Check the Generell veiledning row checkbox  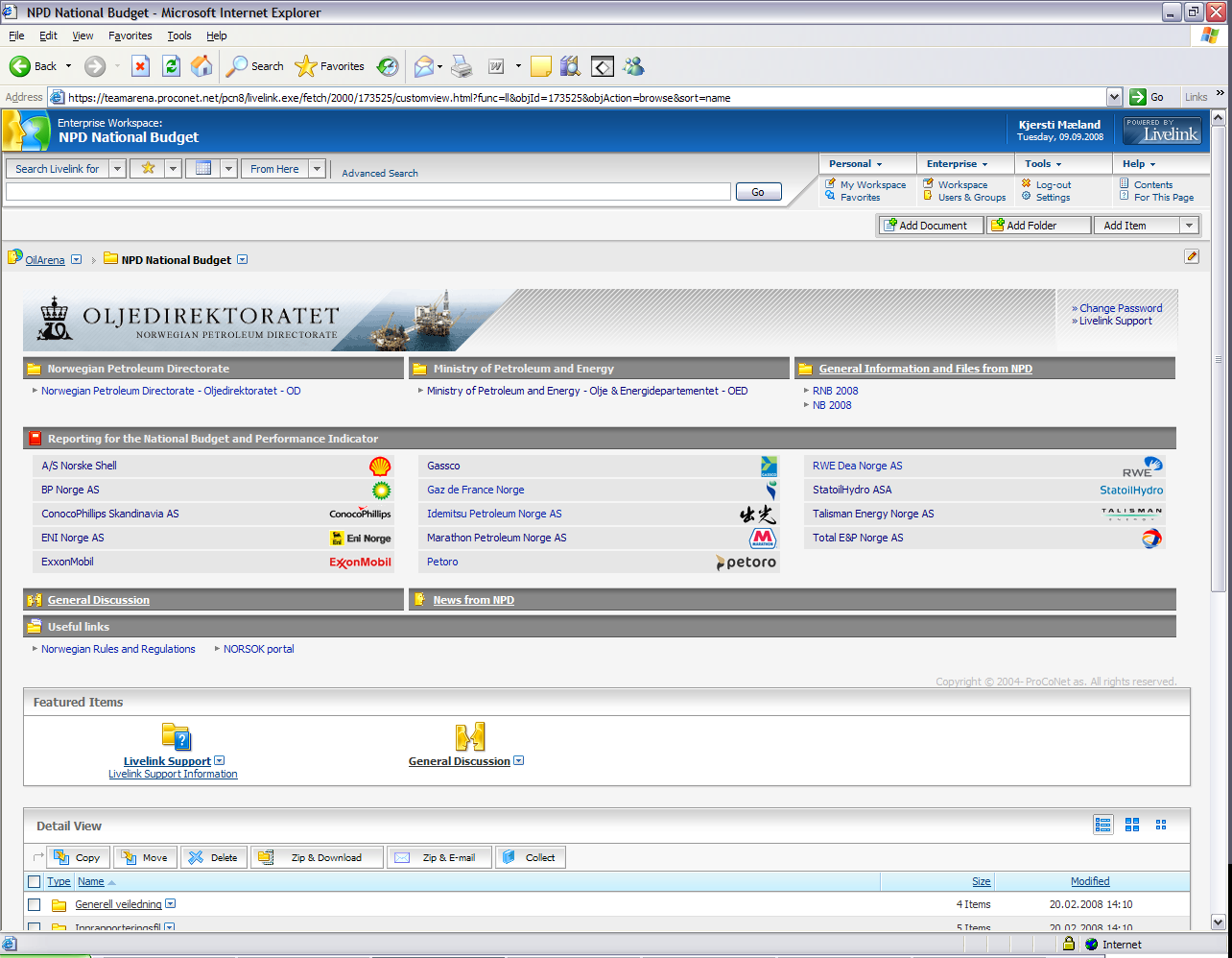click(x=35, y=904)
